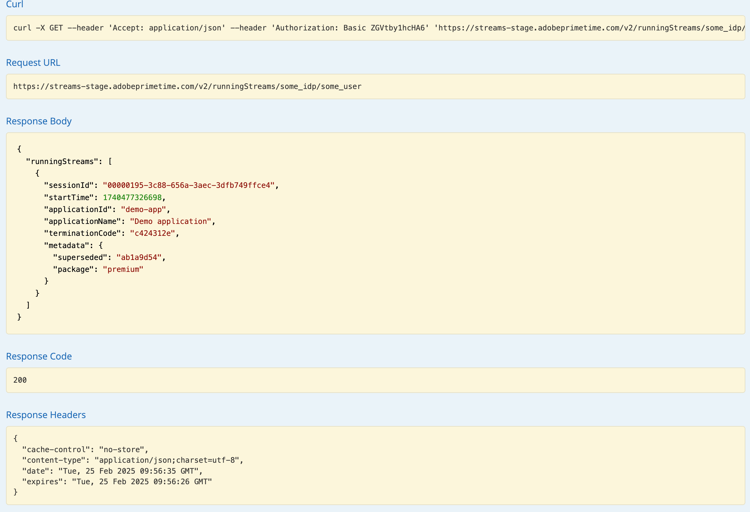
Task: Click the Curl section heading
Action: 14,5
